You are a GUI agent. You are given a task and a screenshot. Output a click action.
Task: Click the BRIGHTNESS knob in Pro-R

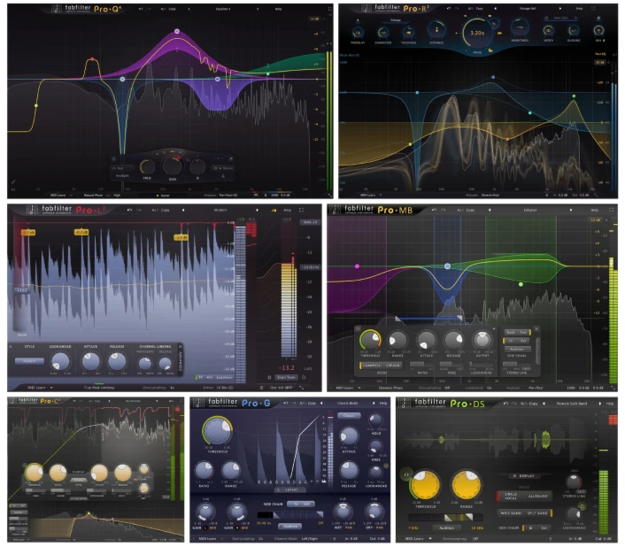tap(520, 28)
